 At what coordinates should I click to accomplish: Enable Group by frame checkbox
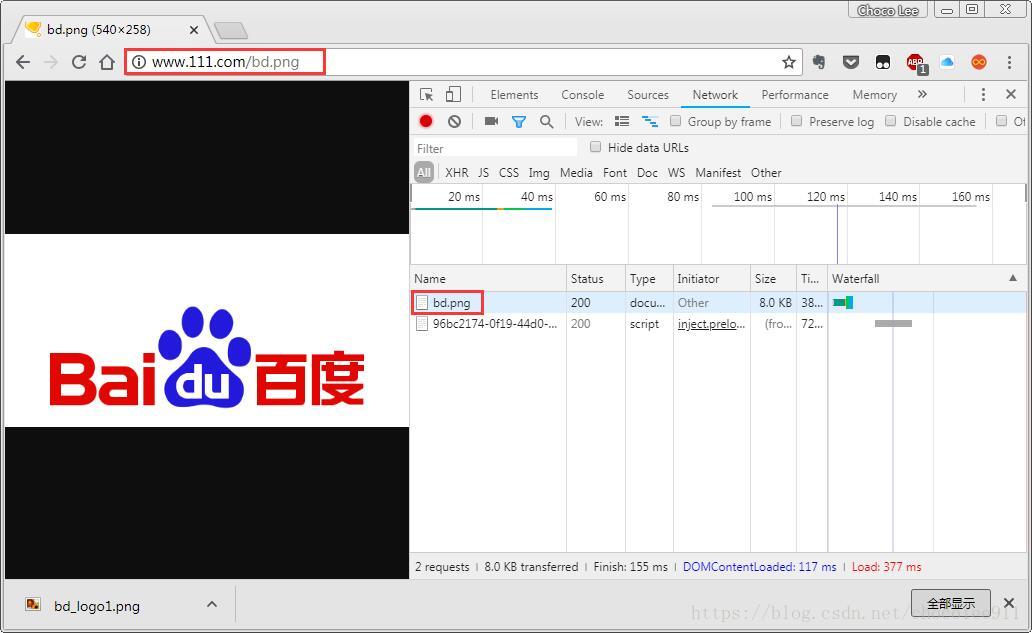675,121
